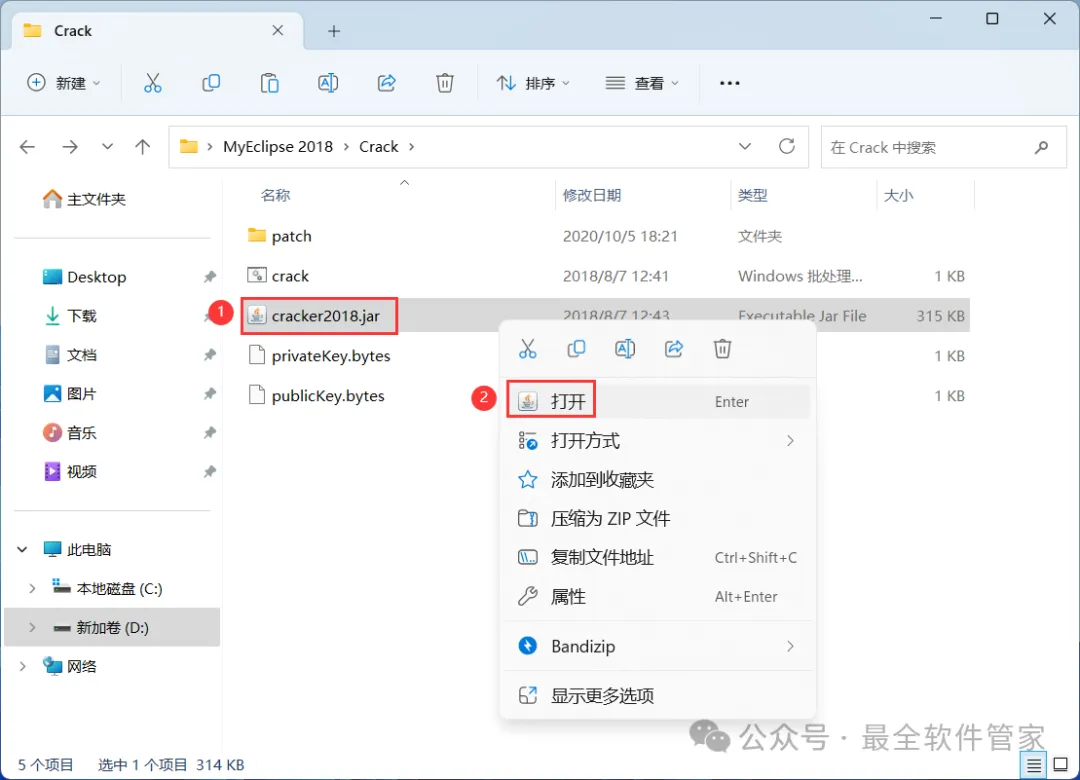The width and height of the screenshot is (1080, 780).
Task: Open 图片 in the sidebar
Action: coord(70,393)
